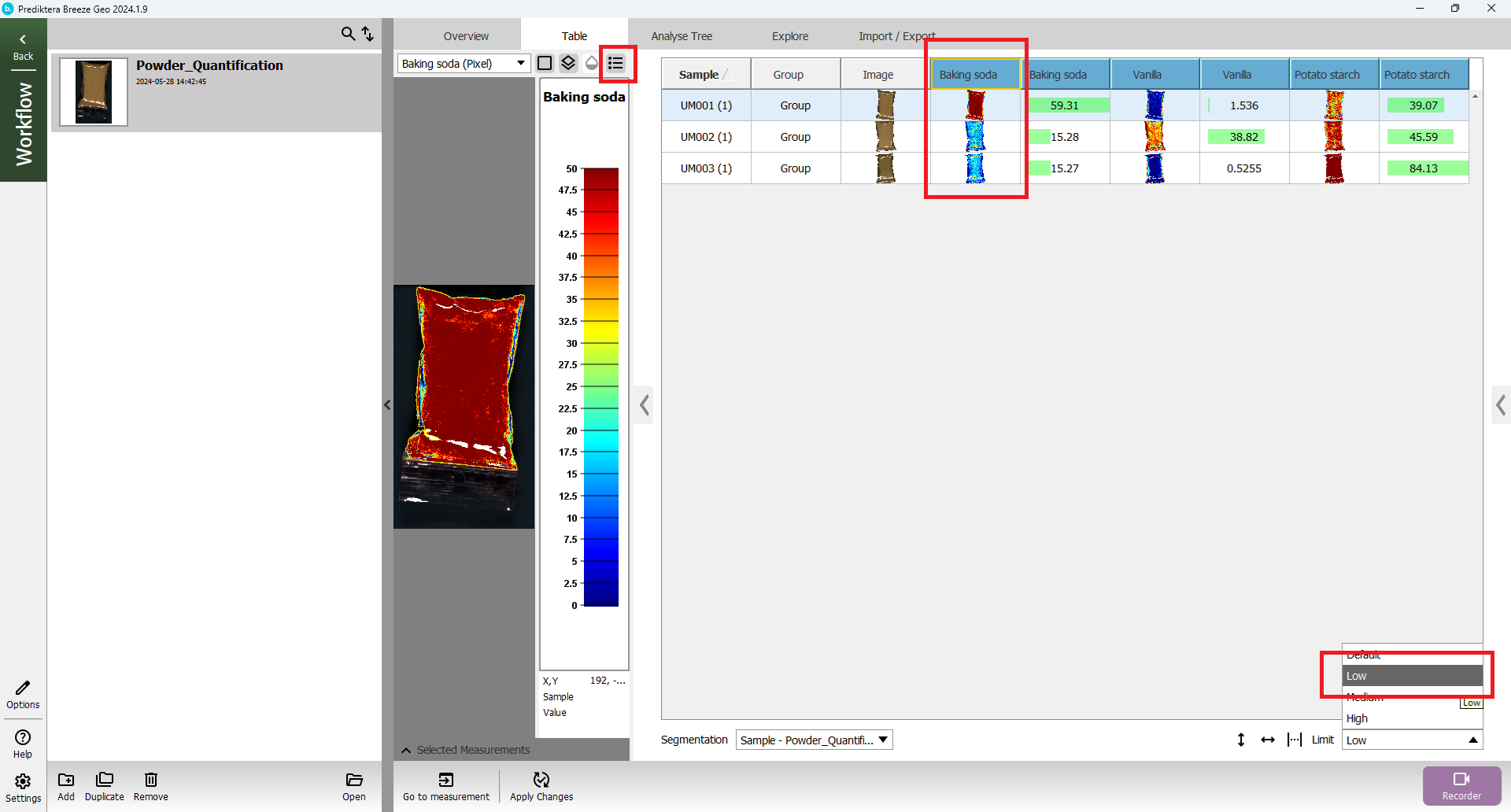Toggle the square frame view button
Screen dimensions: 1511x812
(545, 63)
